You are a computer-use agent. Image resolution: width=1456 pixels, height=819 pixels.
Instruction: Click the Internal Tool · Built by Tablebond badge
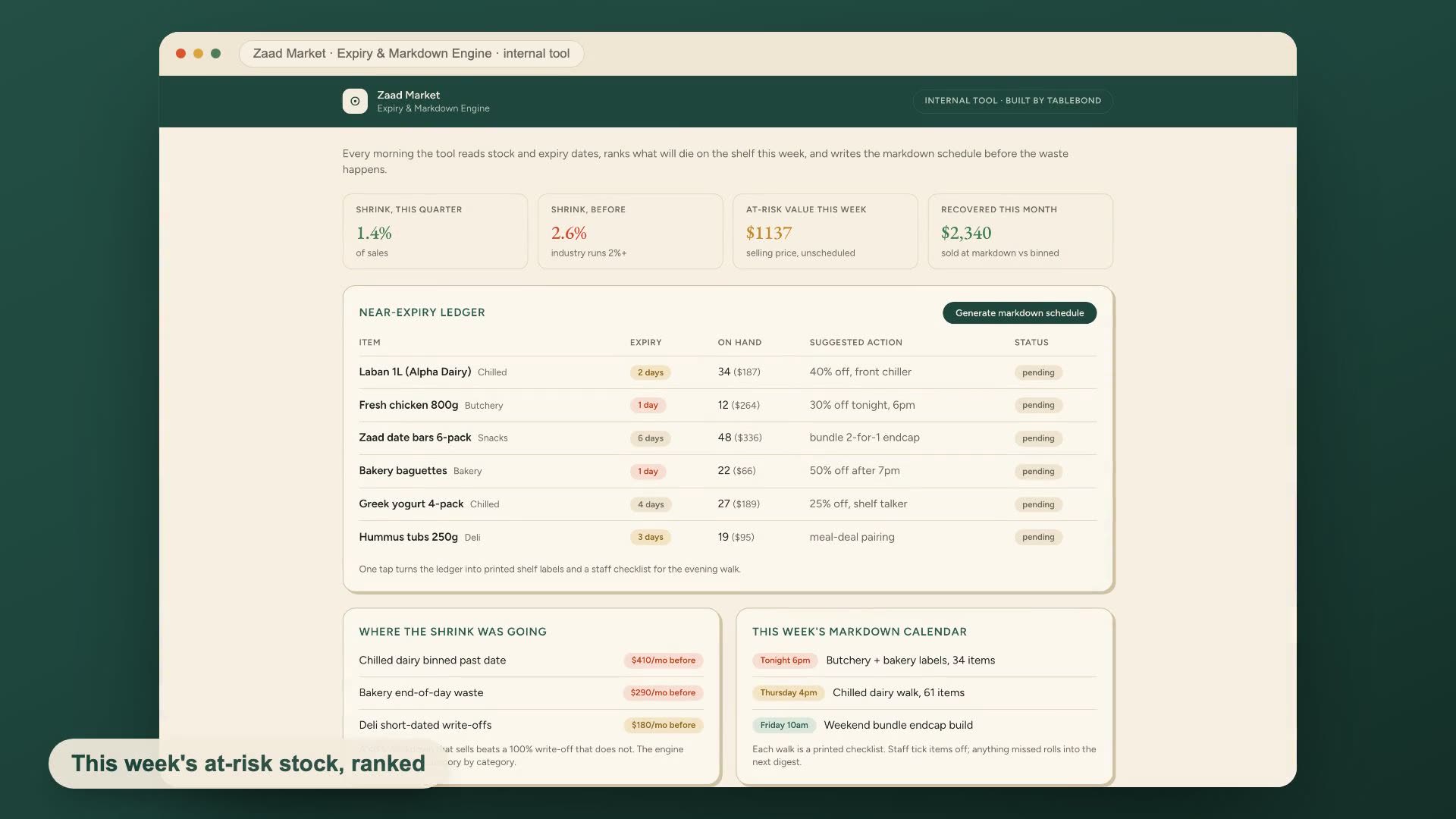1012,101
